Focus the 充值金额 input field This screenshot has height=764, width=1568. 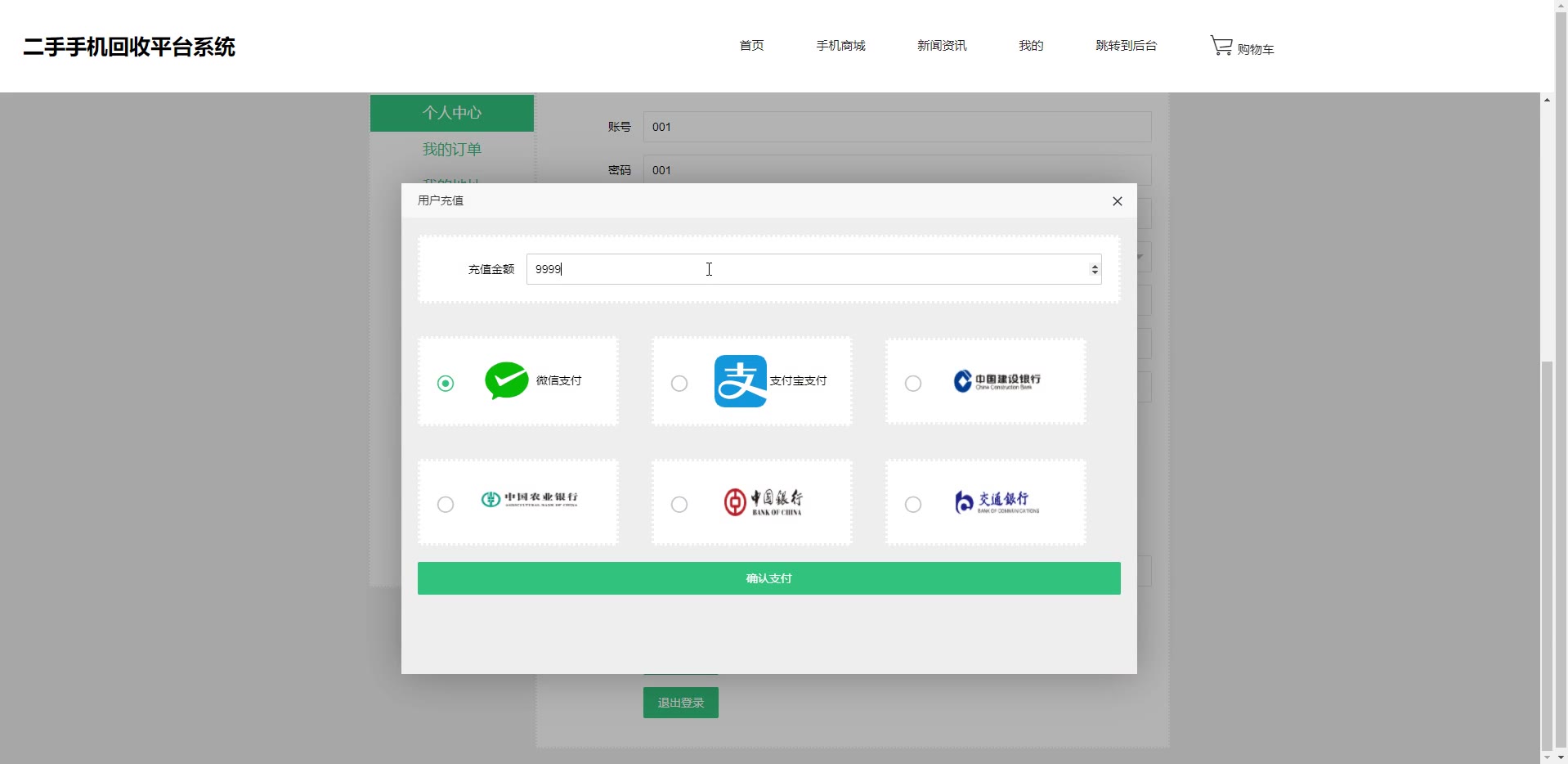tap(813, 269)
